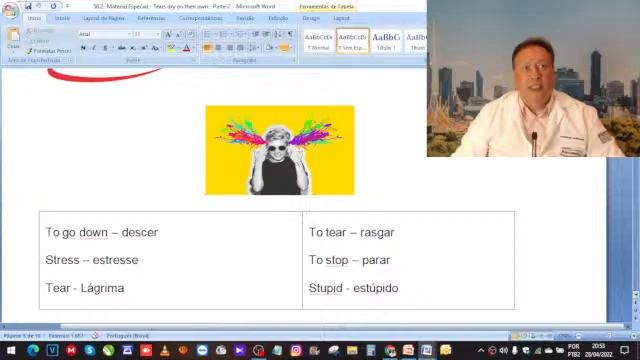Screen dimensions: 640x360
Task: Open the Windows Start menu
Action: (x=11, y=351)
